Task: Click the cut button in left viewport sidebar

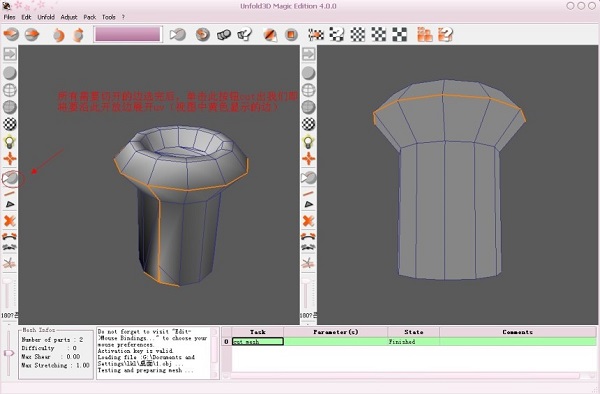Action: click(10, 178)
